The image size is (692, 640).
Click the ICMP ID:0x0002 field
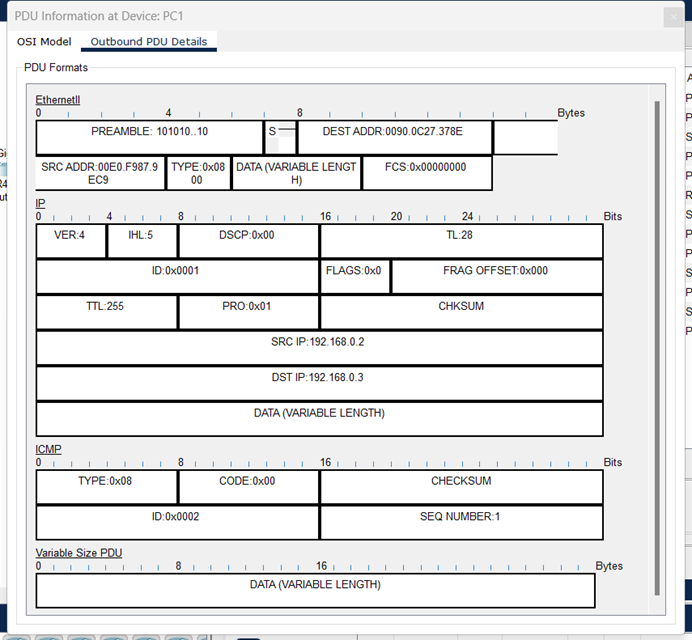[177, 523]
